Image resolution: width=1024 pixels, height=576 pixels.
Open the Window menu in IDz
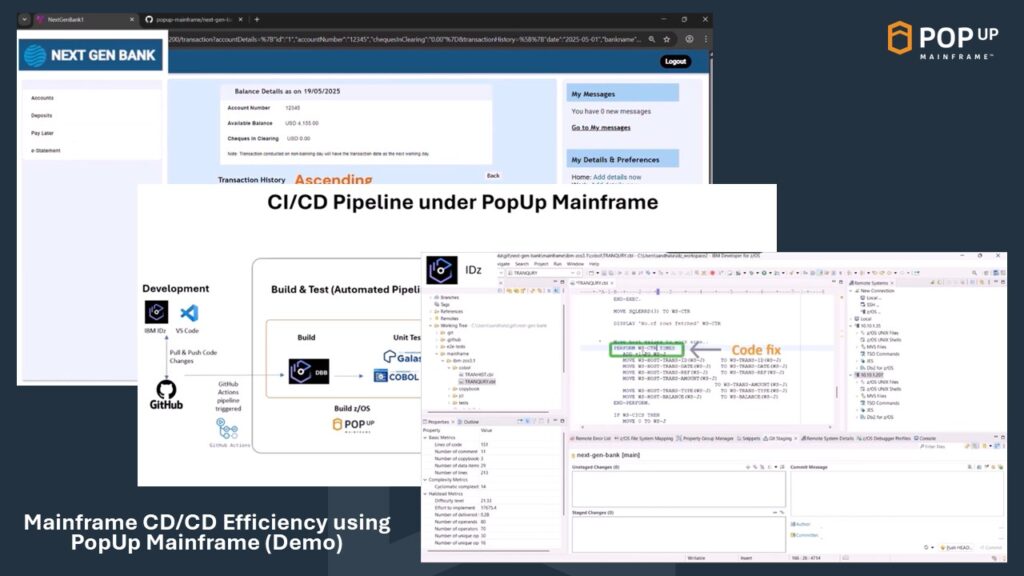pyautogui.click(x=576, y=264)
